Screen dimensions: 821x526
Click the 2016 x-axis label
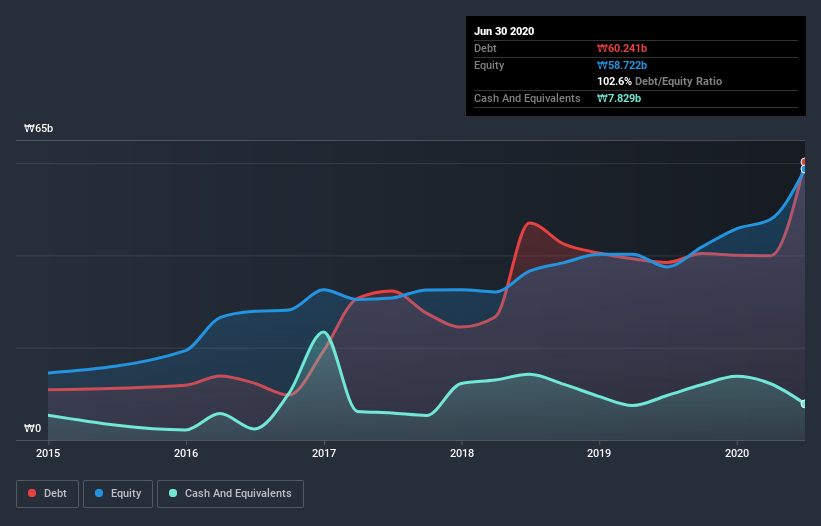tap(186, 453)
